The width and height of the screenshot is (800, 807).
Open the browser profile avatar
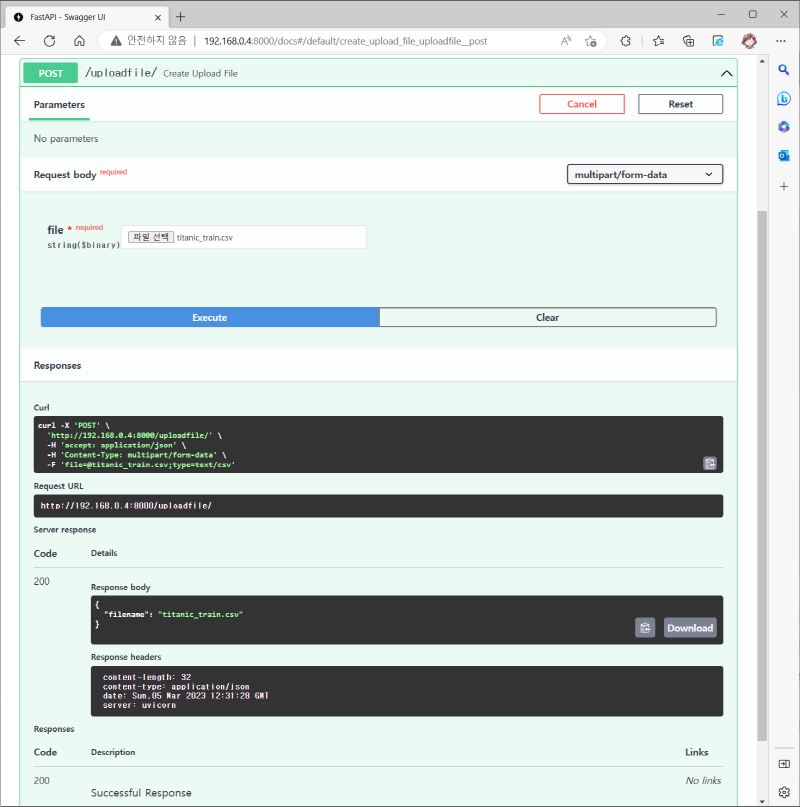pos(749,41)
